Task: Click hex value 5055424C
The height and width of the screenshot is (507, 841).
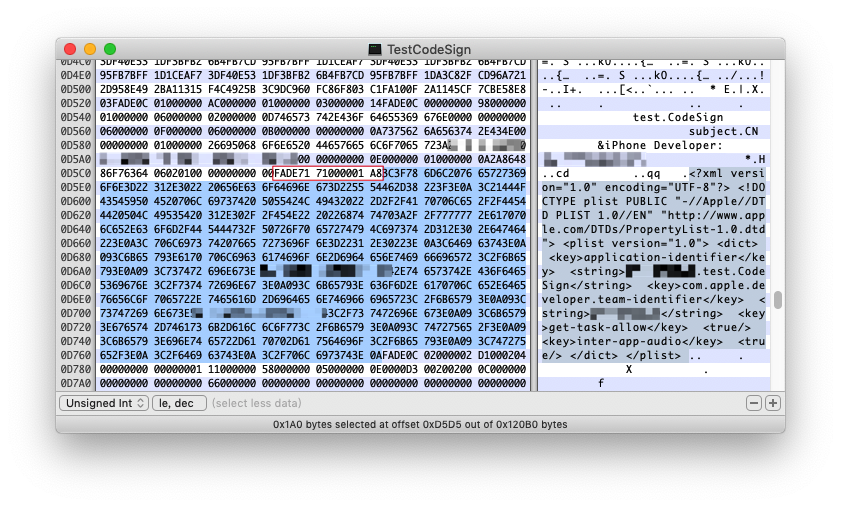Action: click(x=286, y=201)
